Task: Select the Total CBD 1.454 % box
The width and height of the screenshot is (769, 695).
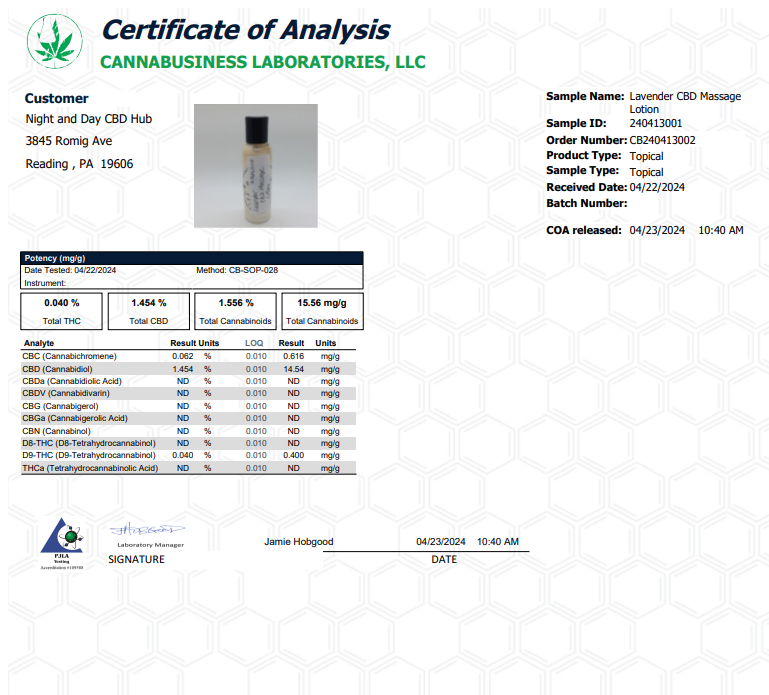Action: pos(149,310)
